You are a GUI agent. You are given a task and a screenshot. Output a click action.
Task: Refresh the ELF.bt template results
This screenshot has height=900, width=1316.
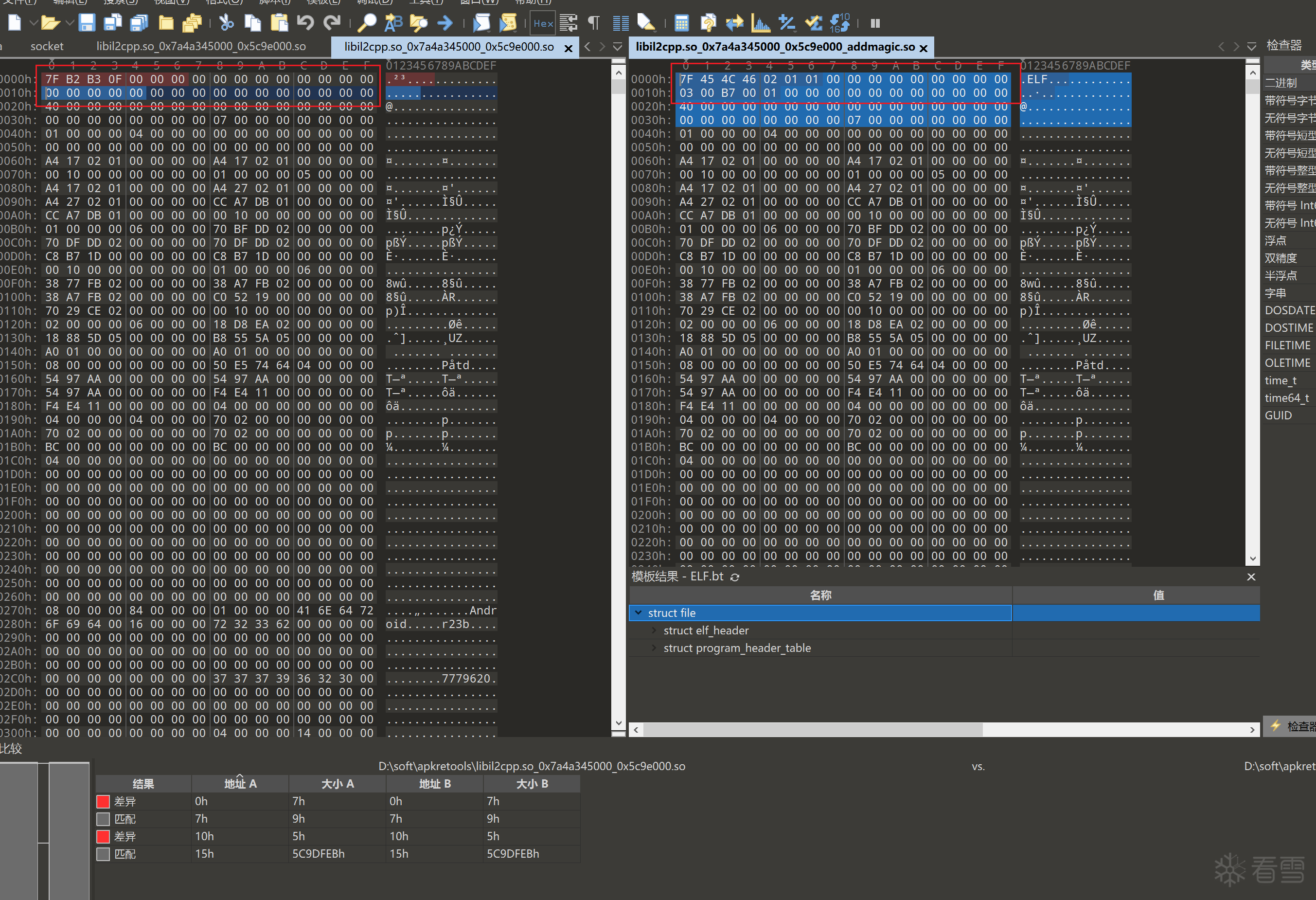(x=735, y=577)
